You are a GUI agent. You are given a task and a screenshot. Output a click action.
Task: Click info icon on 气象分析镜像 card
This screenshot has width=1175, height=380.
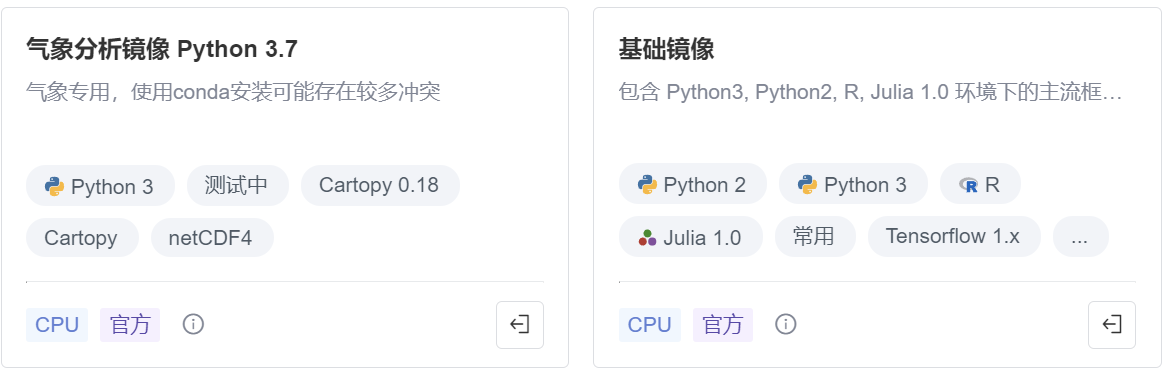193,325
